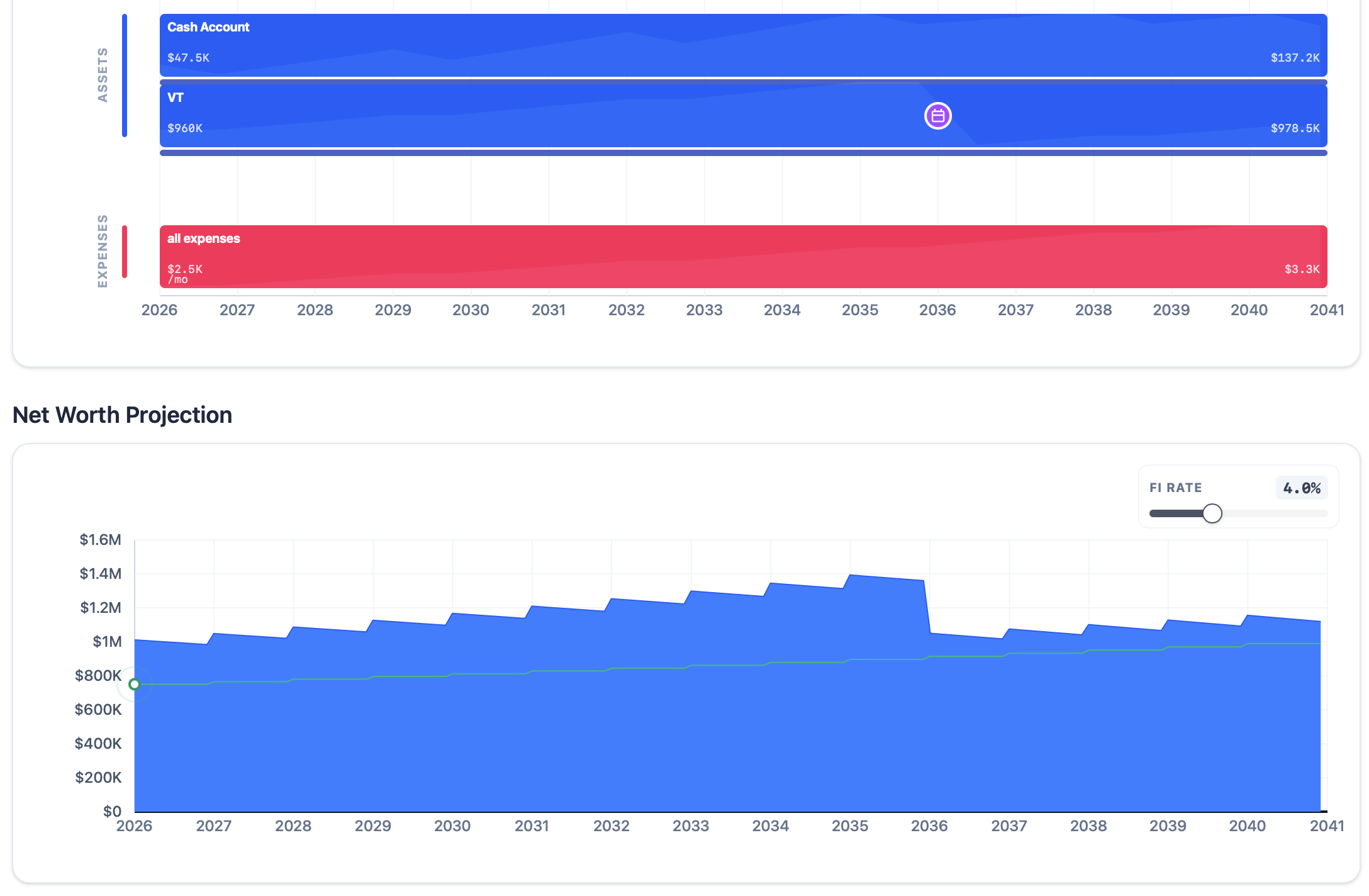Click the all expenses title text
This screenshot has height=896, width=1369.
pyautogui.click(x=203, y=238)
